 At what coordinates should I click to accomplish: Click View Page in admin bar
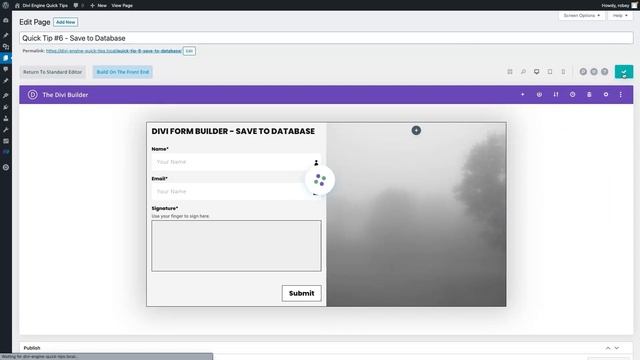click(x=122, y=5)
